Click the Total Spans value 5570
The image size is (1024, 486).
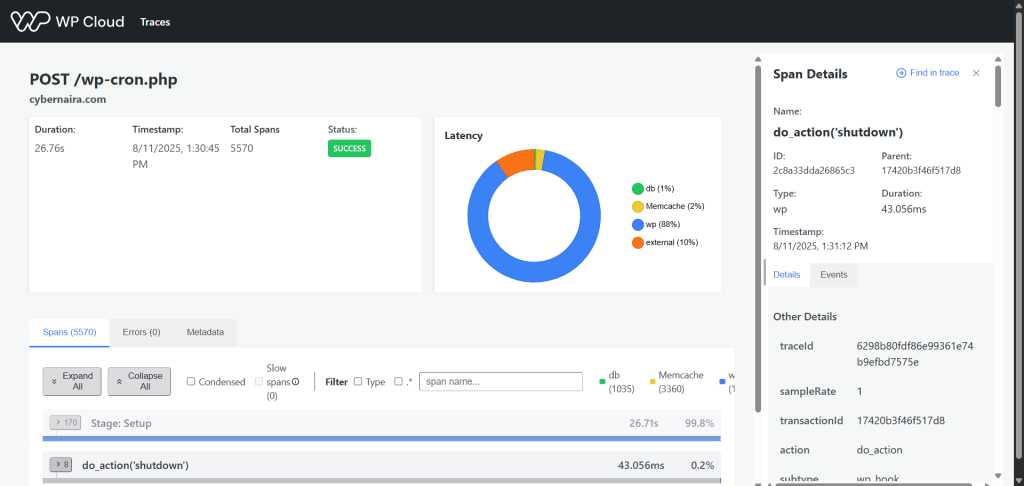(x=242, y=148)
